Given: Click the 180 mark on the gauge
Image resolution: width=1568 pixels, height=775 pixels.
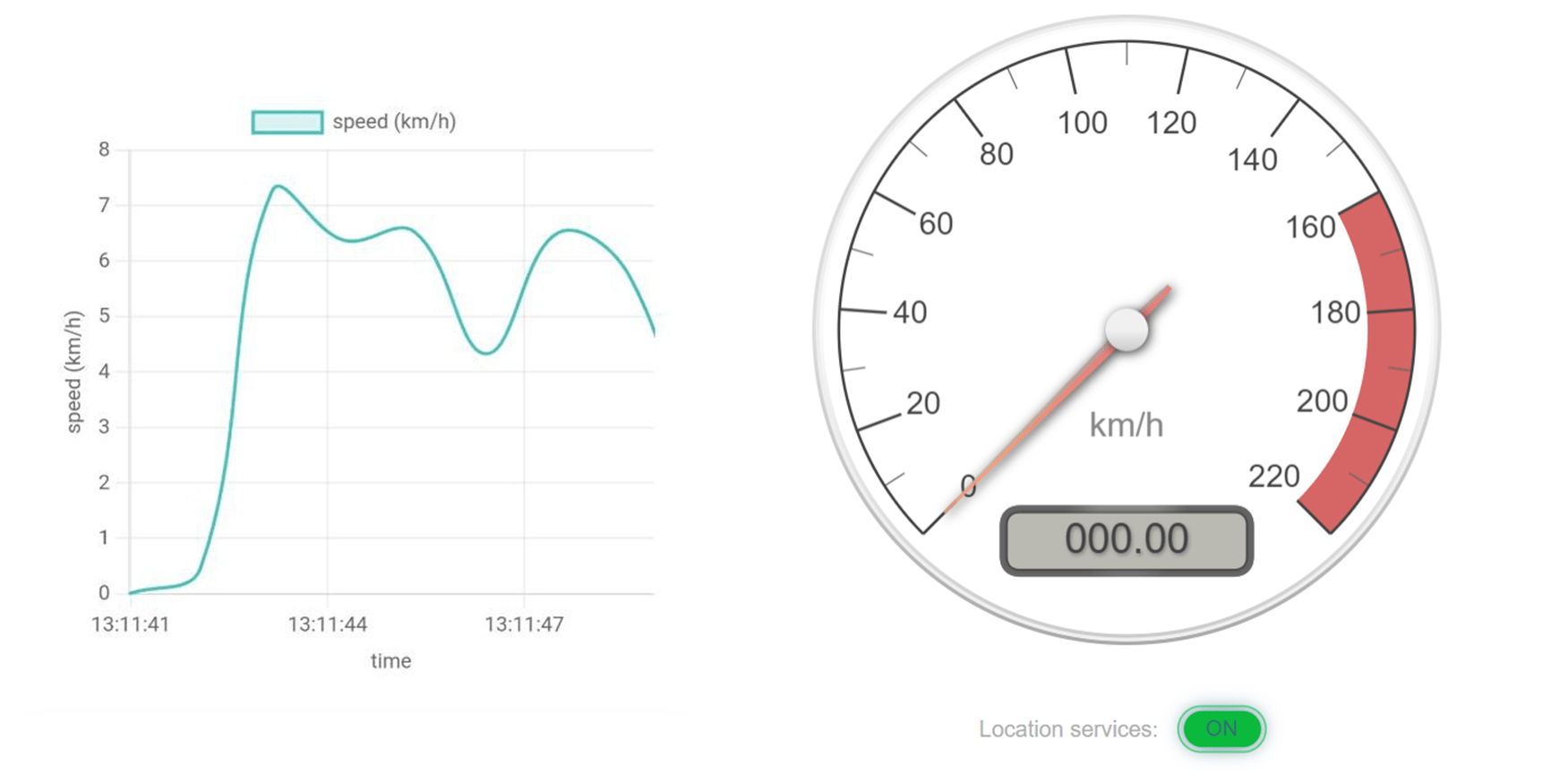Looking at the screenshot, I should 1336,313.
